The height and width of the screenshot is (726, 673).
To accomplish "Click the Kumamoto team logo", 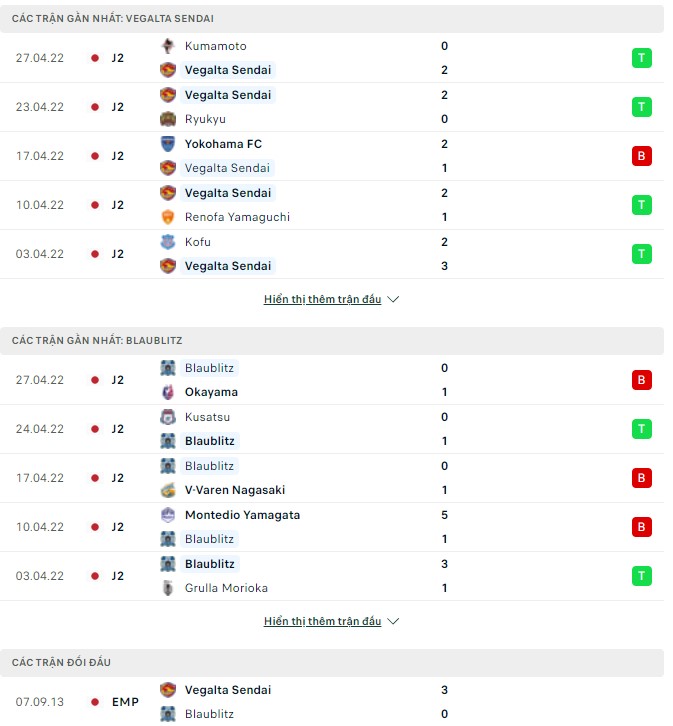I will click(x=168, y=46).
